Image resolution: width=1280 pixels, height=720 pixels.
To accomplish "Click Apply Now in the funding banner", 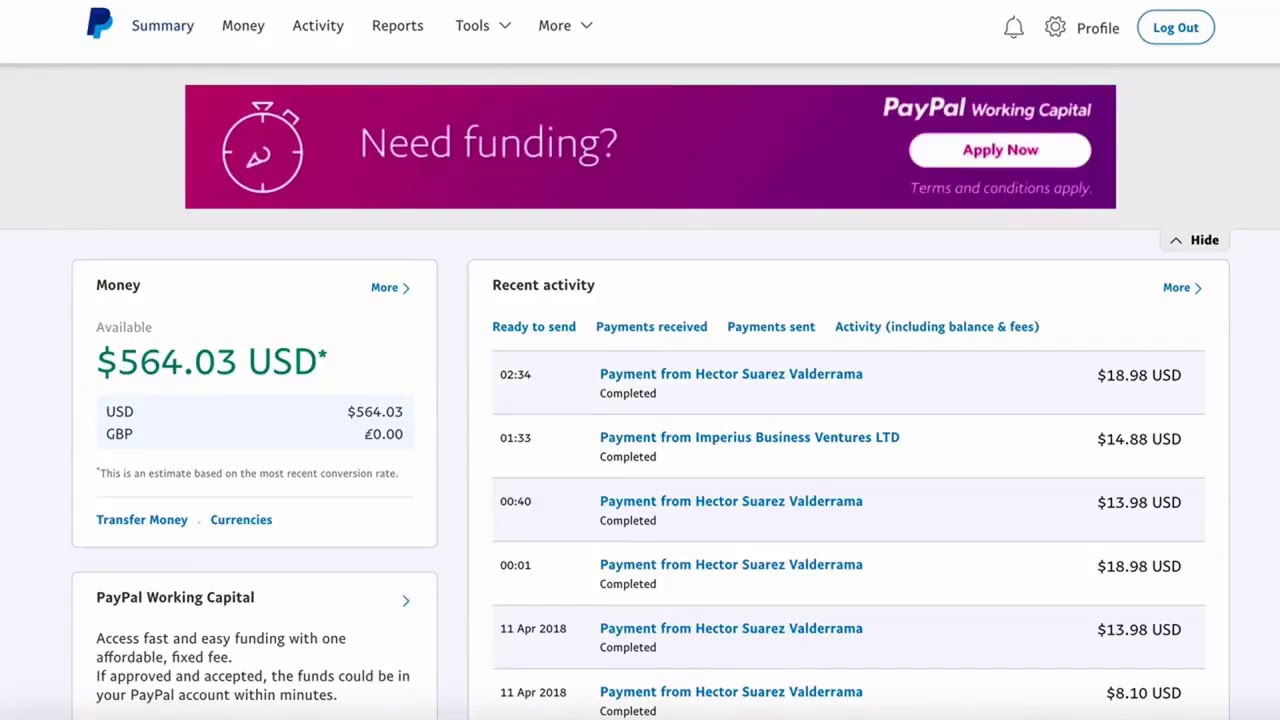I will 1000,150.
